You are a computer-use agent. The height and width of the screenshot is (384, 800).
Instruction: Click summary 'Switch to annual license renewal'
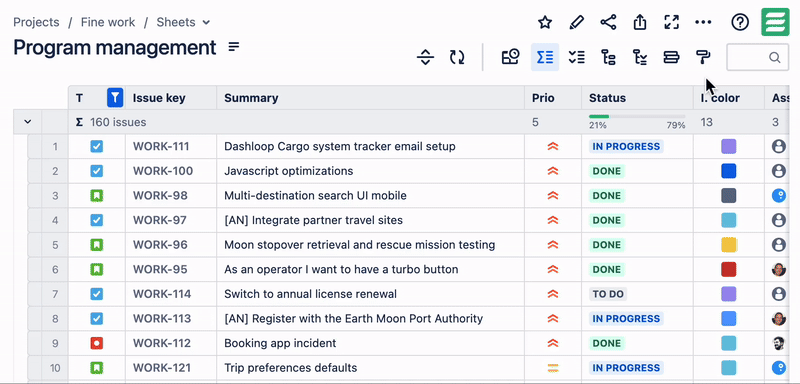[310, 294]
